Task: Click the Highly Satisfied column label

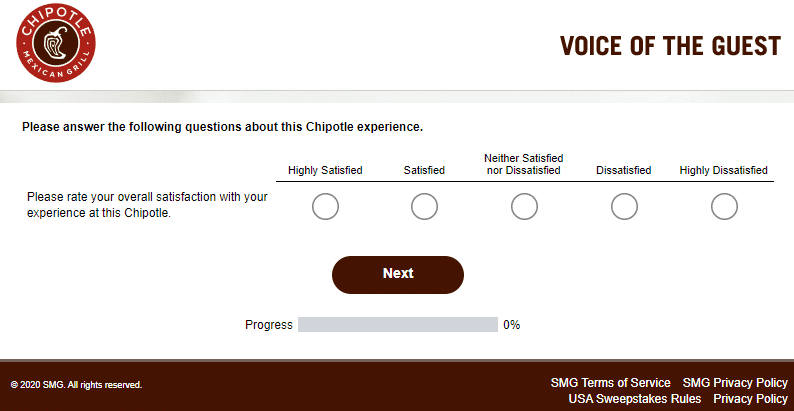Action: point(325,171)
